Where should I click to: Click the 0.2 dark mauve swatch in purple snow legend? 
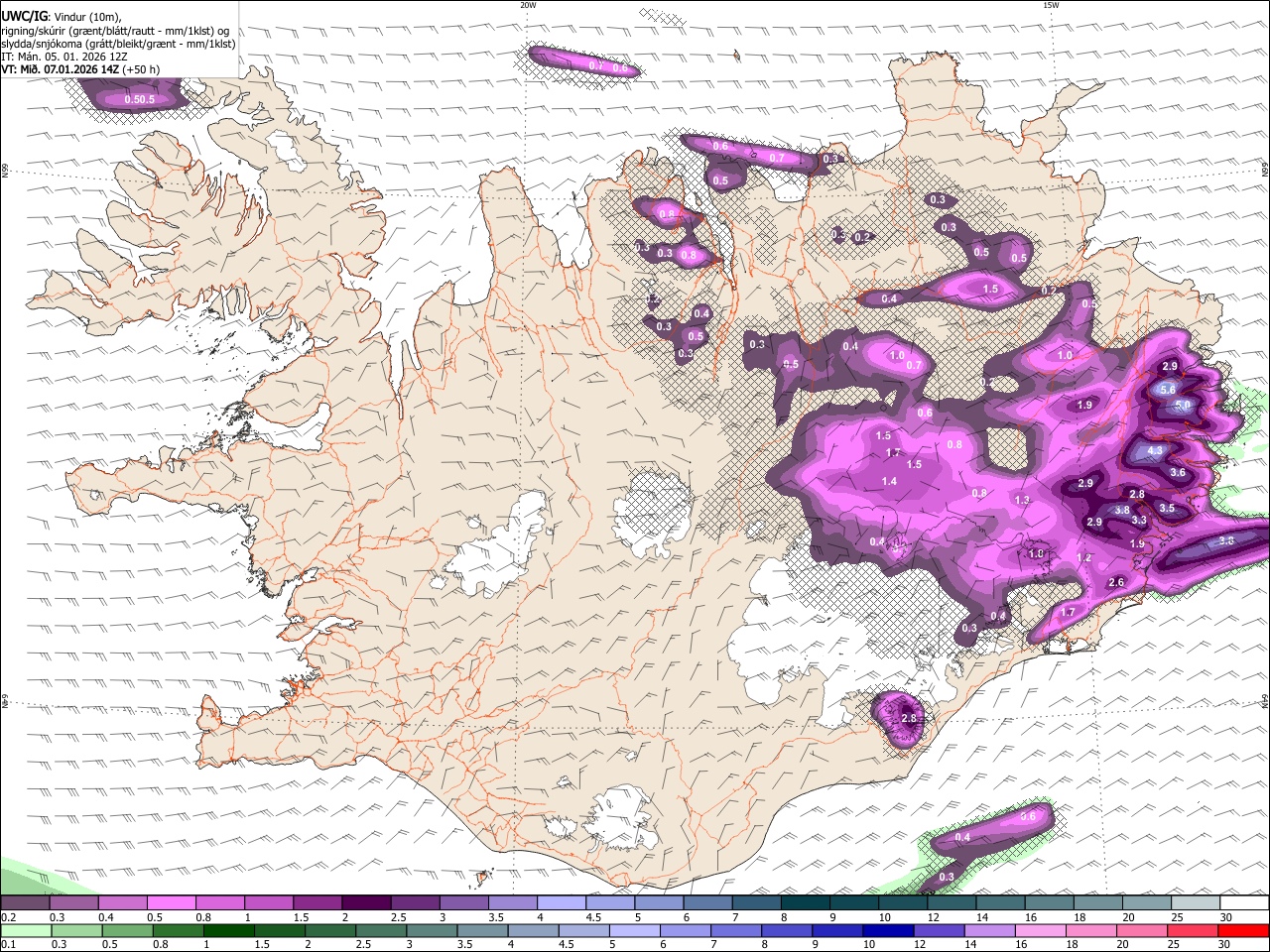click(25, 903)
